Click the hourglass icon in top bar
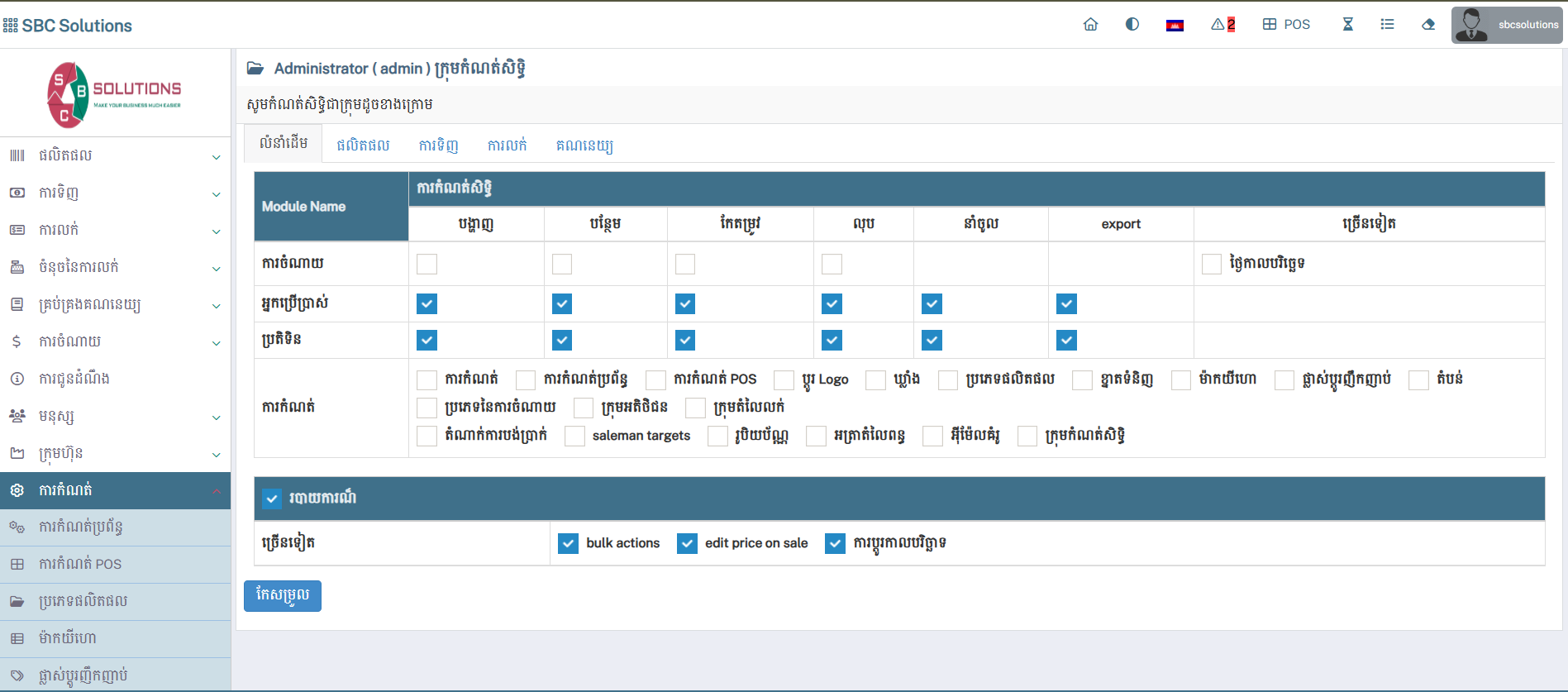 [1347, 25]
